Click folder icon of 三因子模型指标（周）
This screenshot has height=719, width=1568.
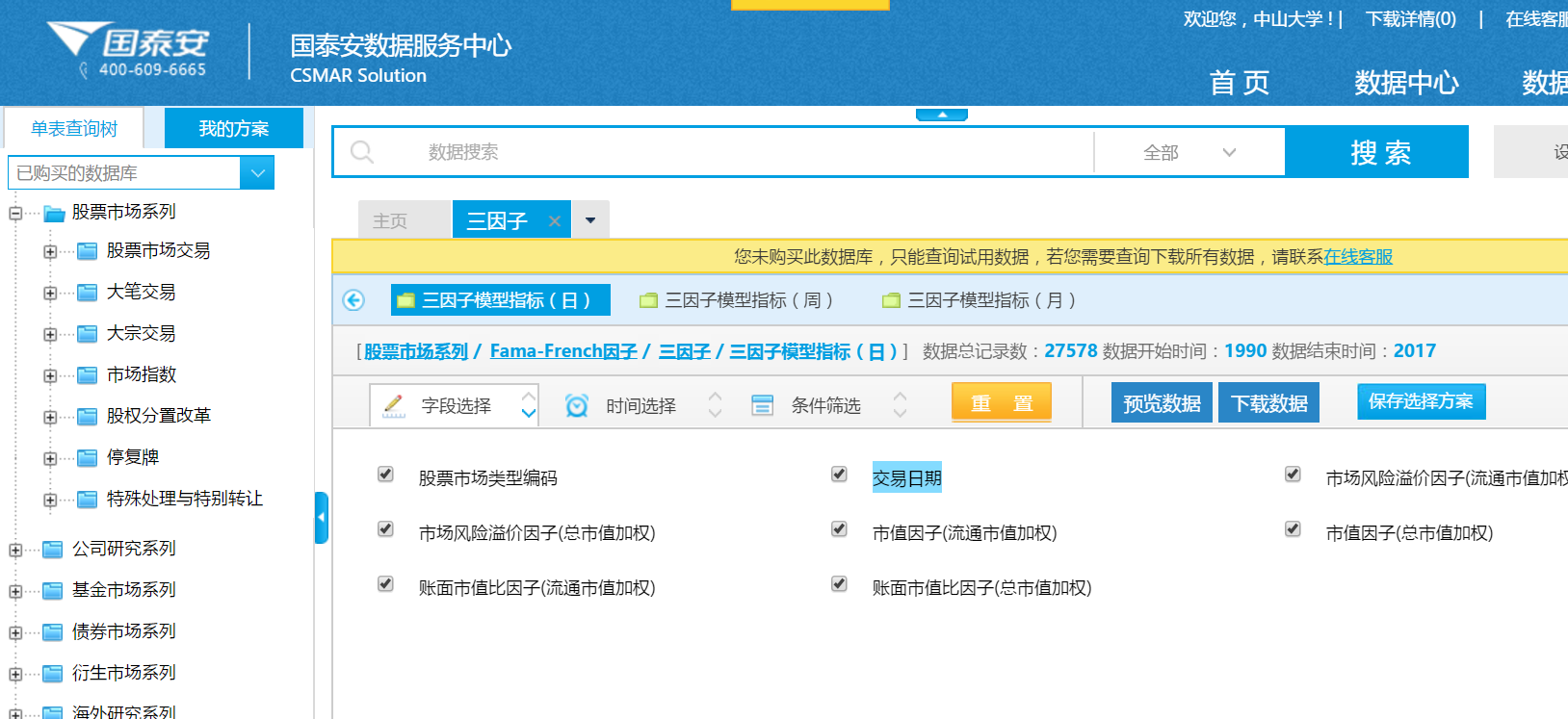pos(648,300)
